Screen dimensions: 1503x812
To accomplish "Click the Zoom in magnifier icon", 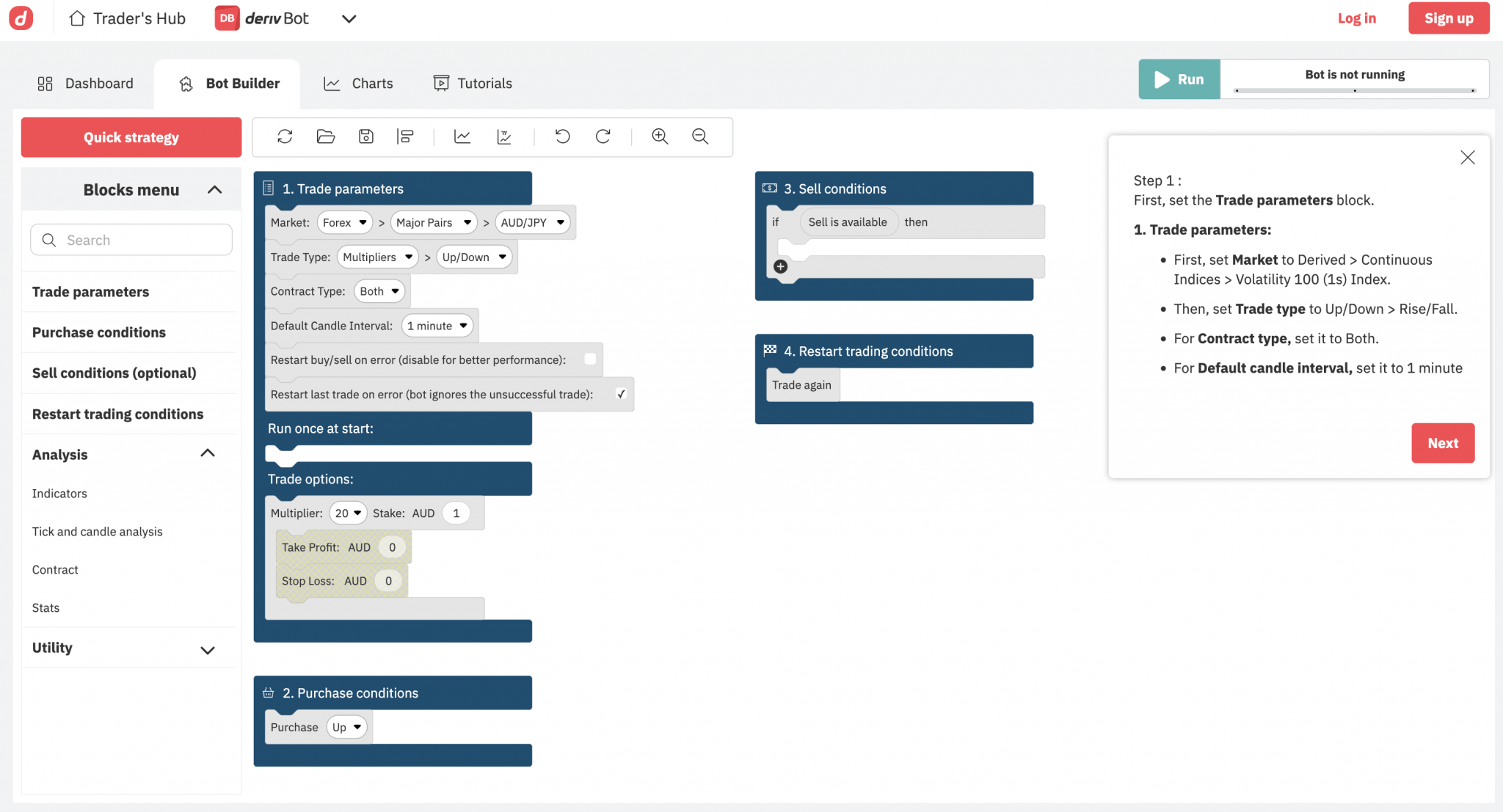I will click(660, 136).
